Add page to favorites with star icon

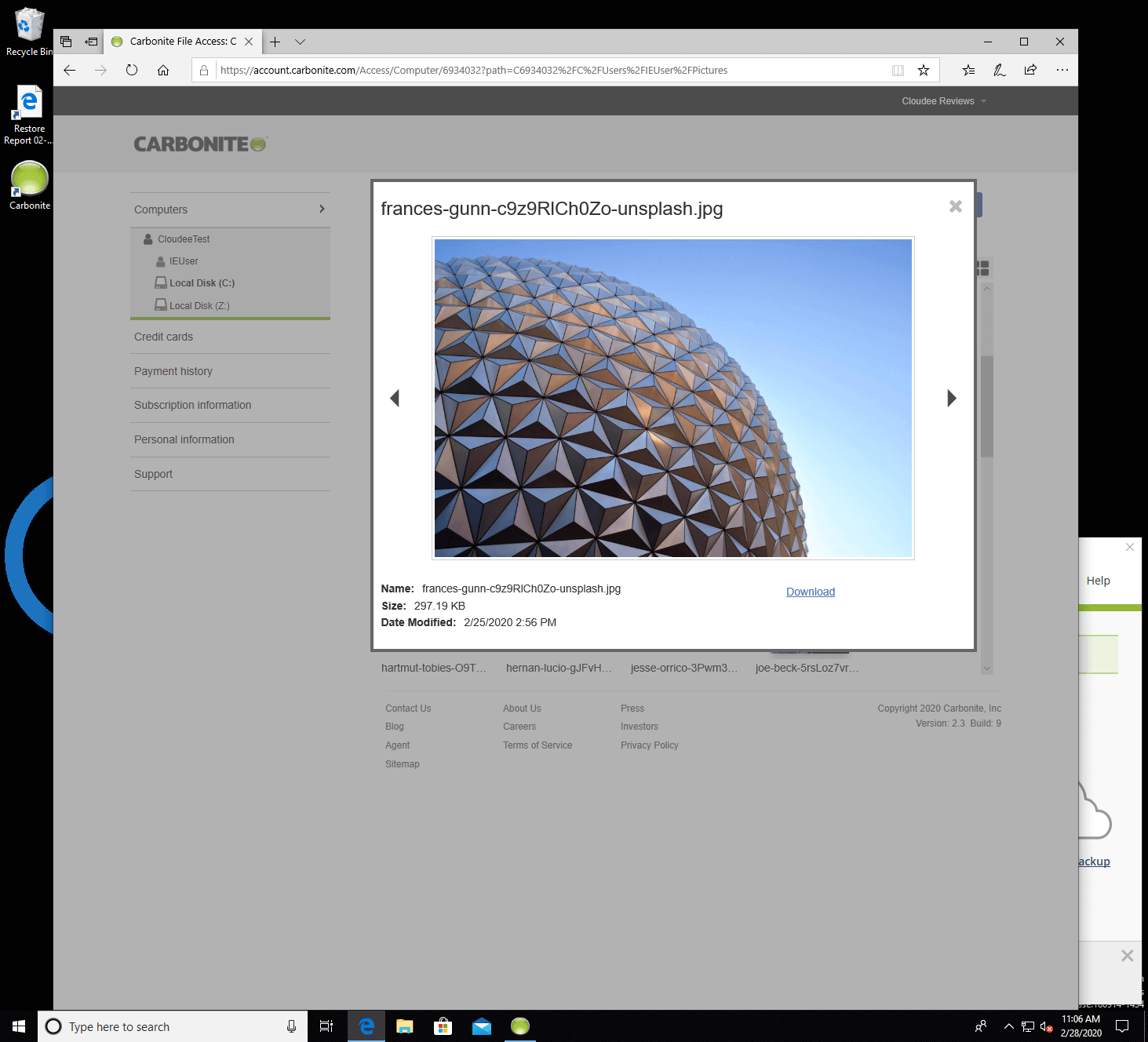924,70
